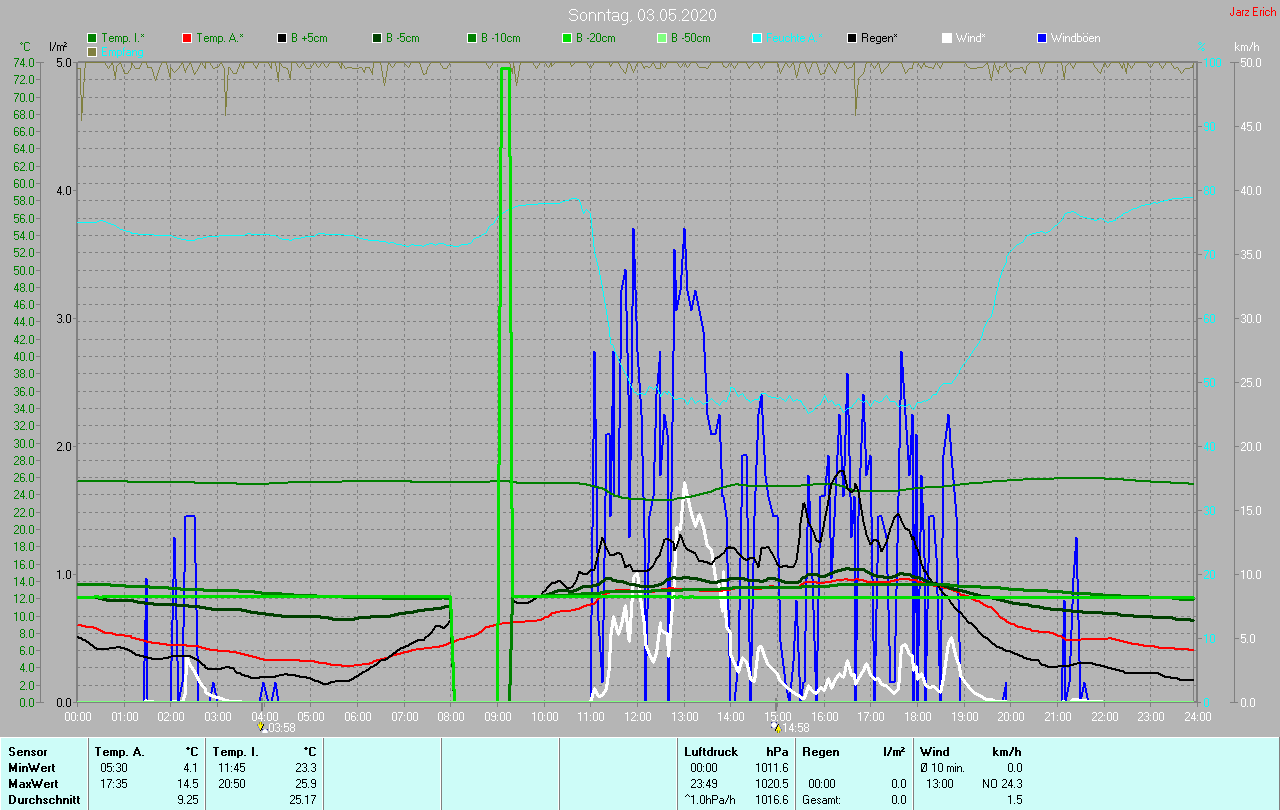1280x810 pixels.
Task: Select the B +5cm black legend square
Action: tap(282, 38)
